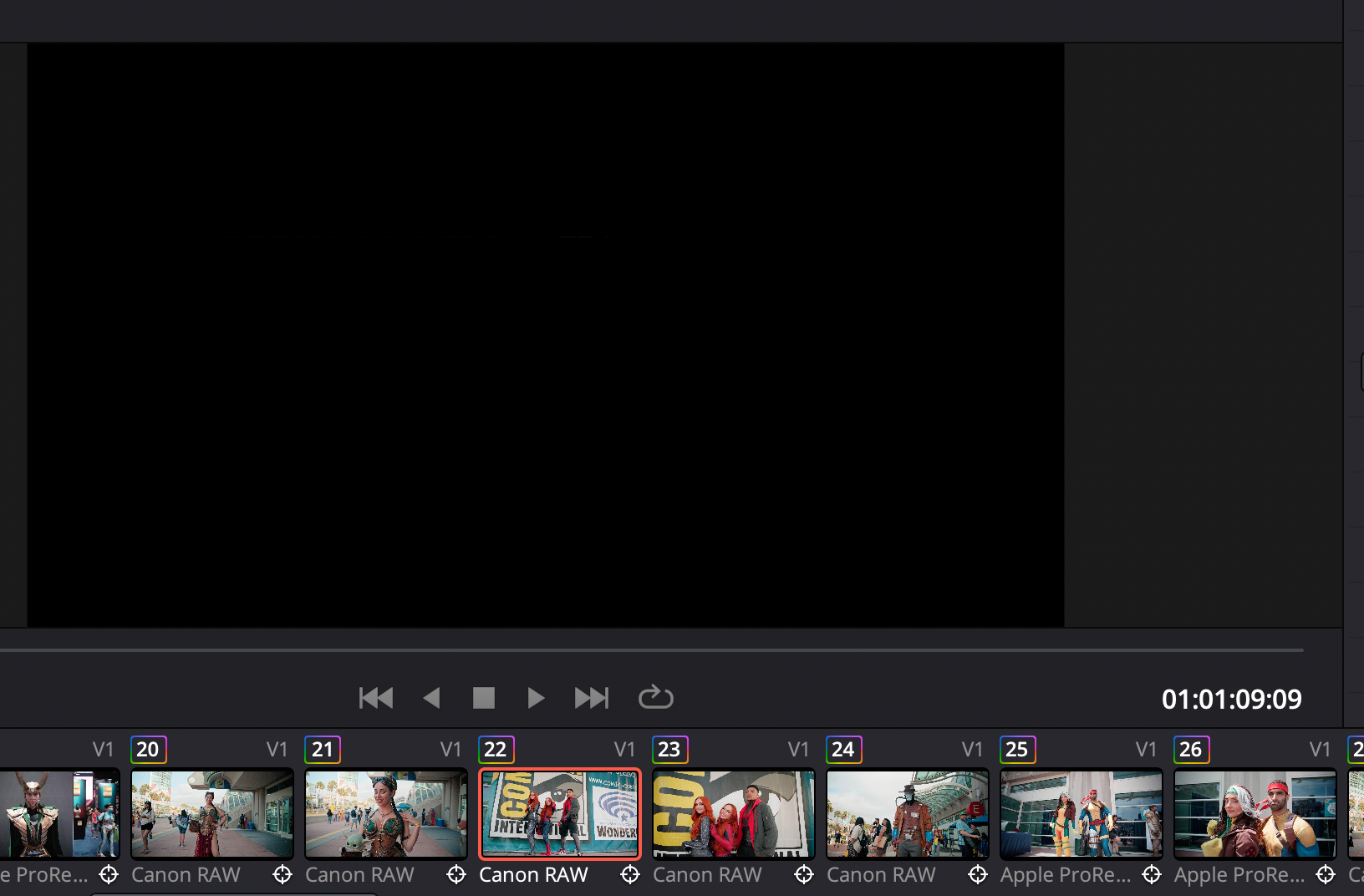The height and width of the screenshot is (896, 1364).
Task: Click the target icon on clip 24
Action: (978, 875)
